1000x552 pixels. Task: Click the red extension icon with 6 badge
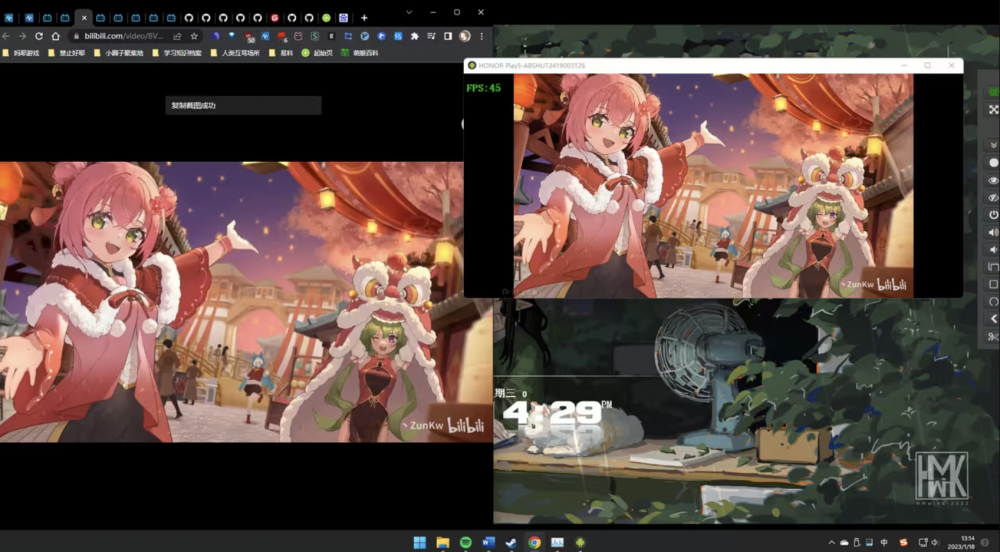tap(282, 37)
